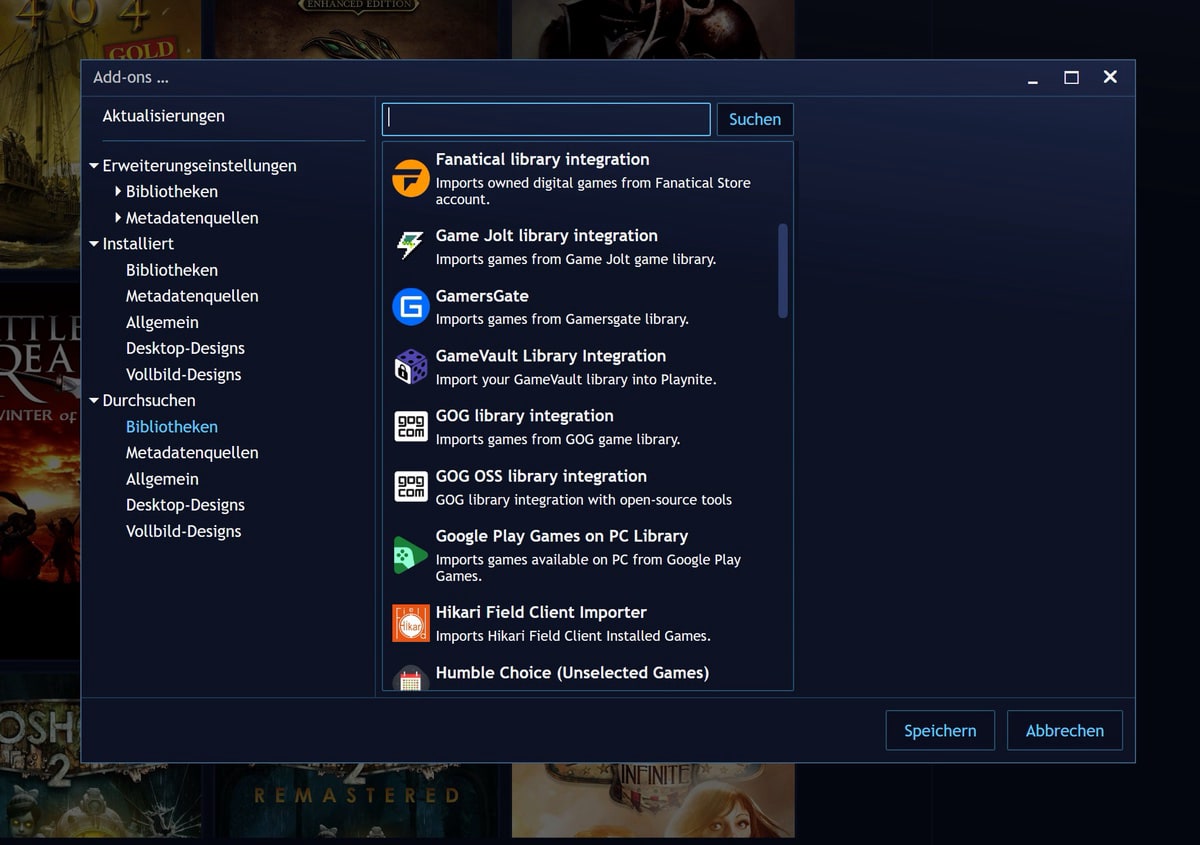This screenshot has height=845, width=1200.
Task: Collapse the Erweiterungseinstellungen tree section
Action: (x=94, y=166)
